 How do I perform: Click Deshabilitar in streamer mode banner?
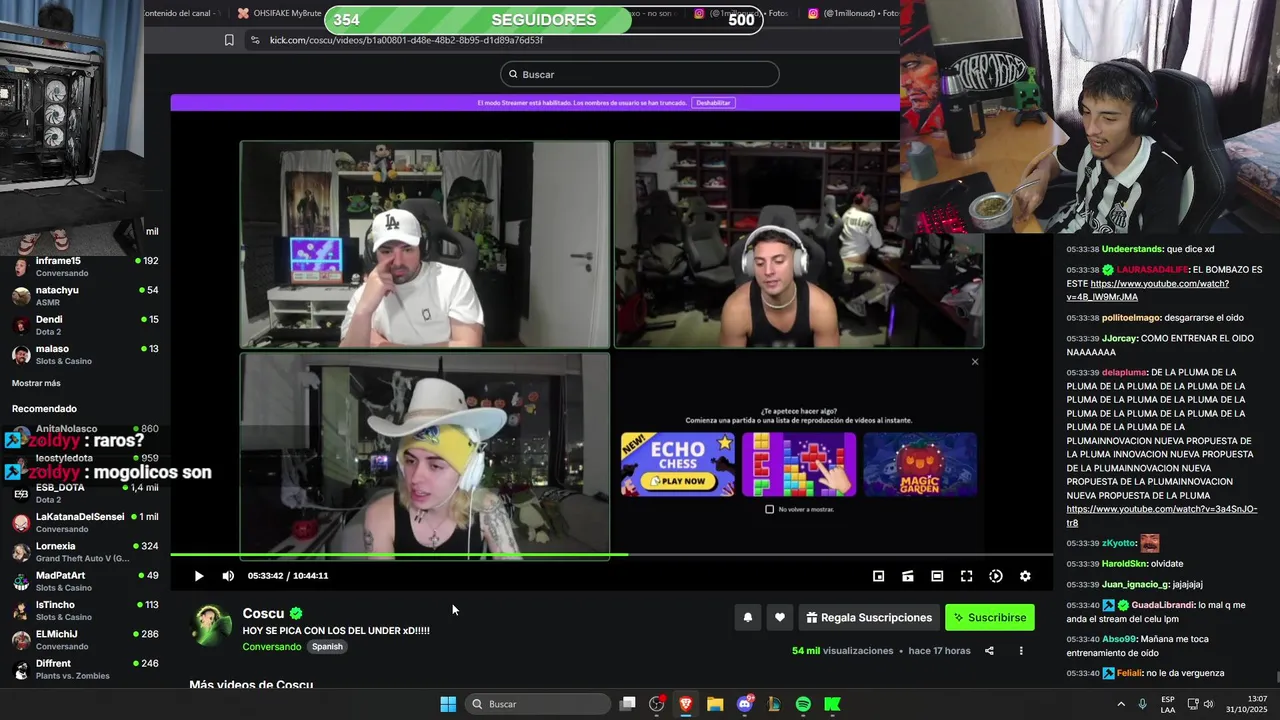[713, 103]
